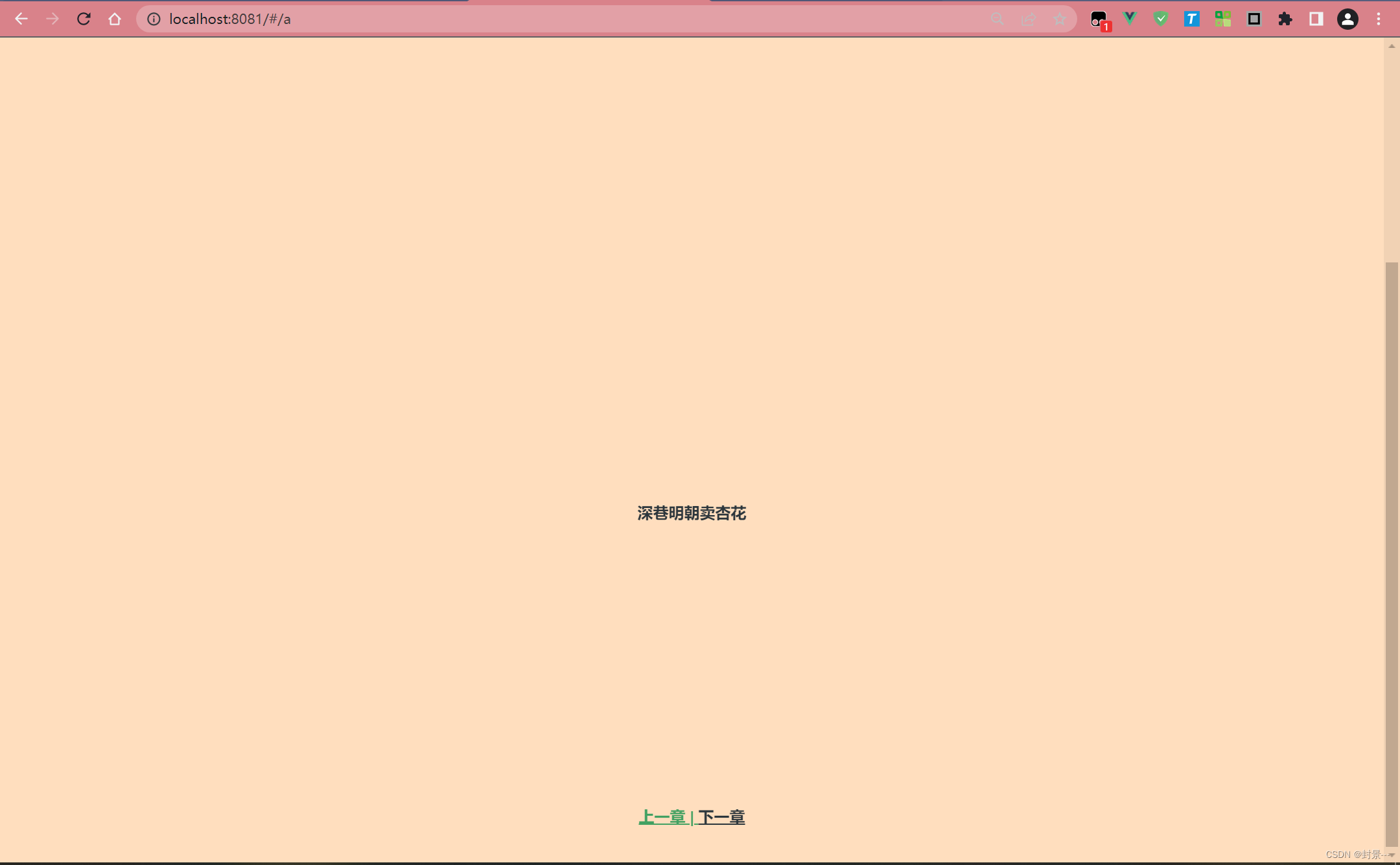Click the Tampermonkey icon with badge
1400x865 pixels.
[1099, 19]
